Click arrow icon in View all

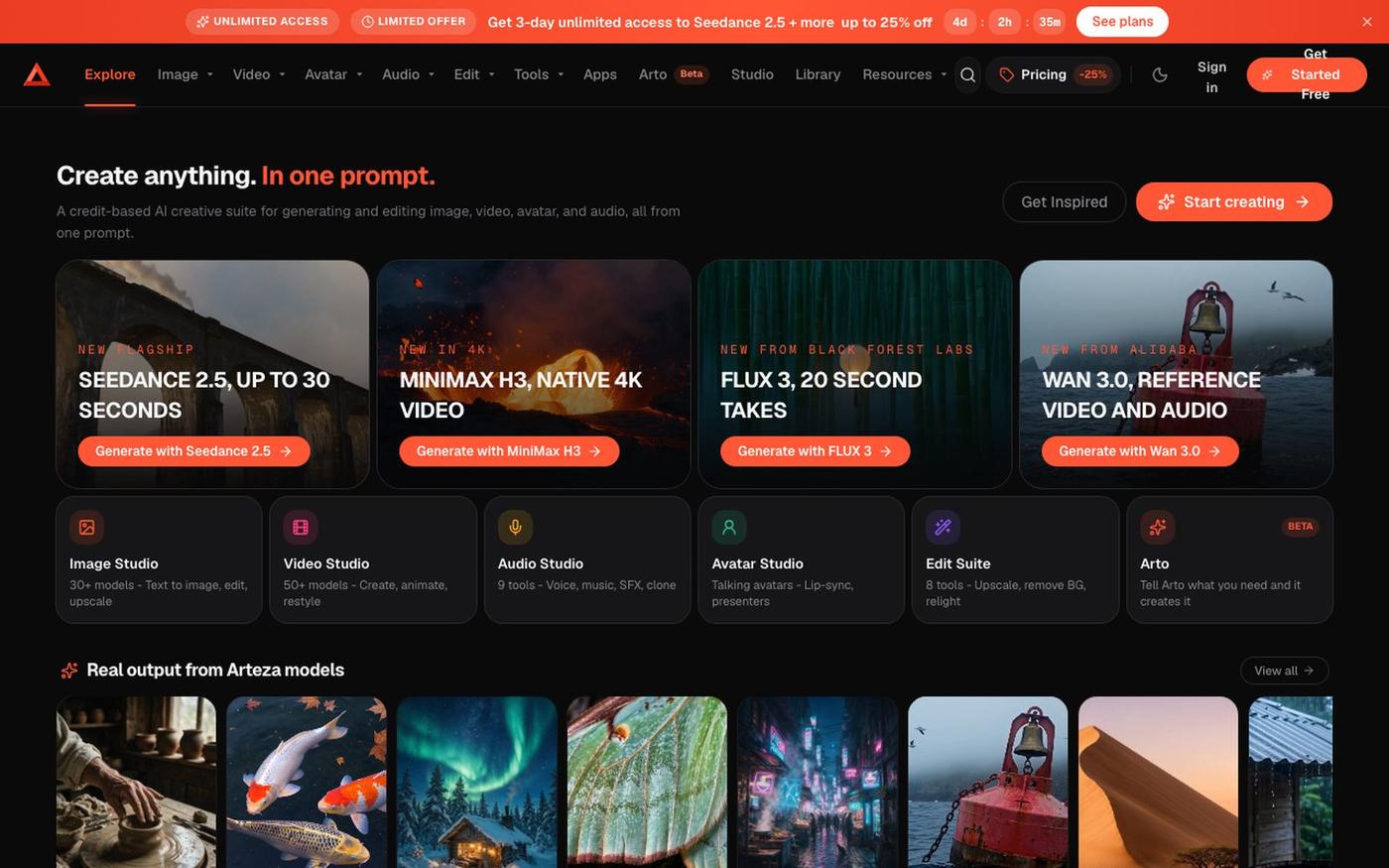(1309, 671)
